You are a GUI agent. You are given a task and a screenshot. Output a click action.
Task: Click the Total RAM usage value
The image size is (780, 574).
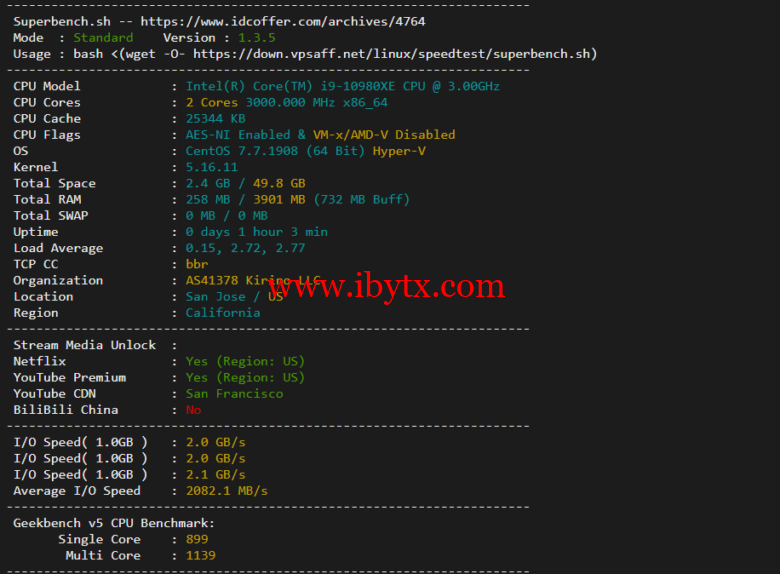[297, 199]
